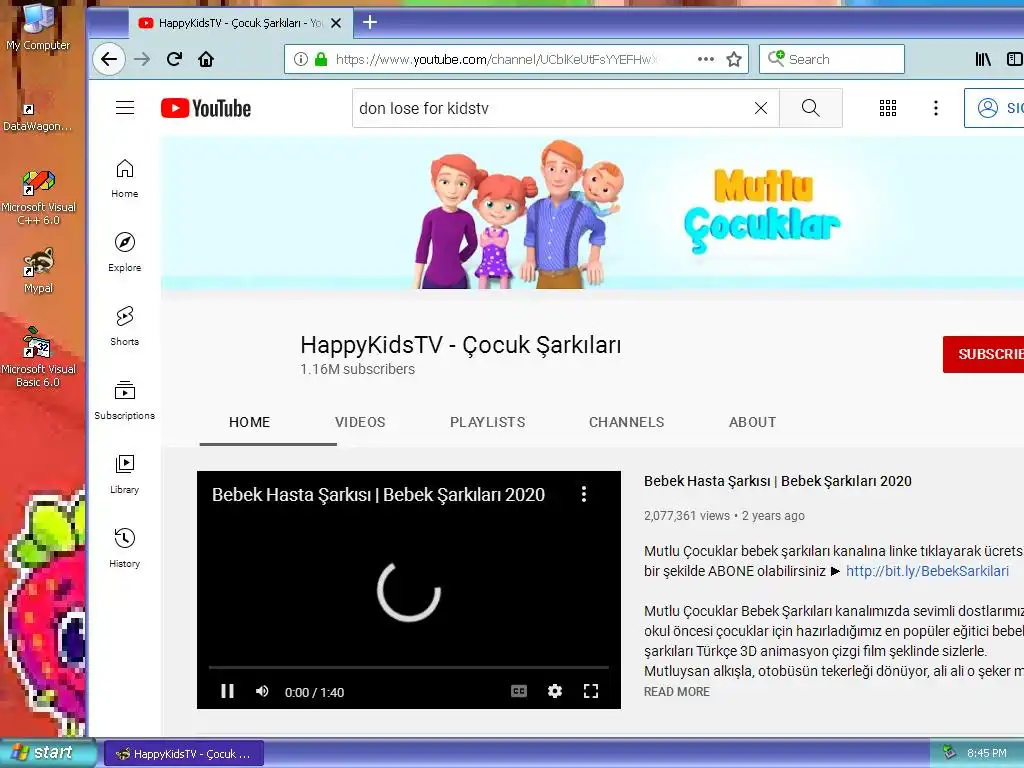Open the Bebek Hasta Şarkısı title link beside the player
The image size is (1024, 768).
(777, 481)
